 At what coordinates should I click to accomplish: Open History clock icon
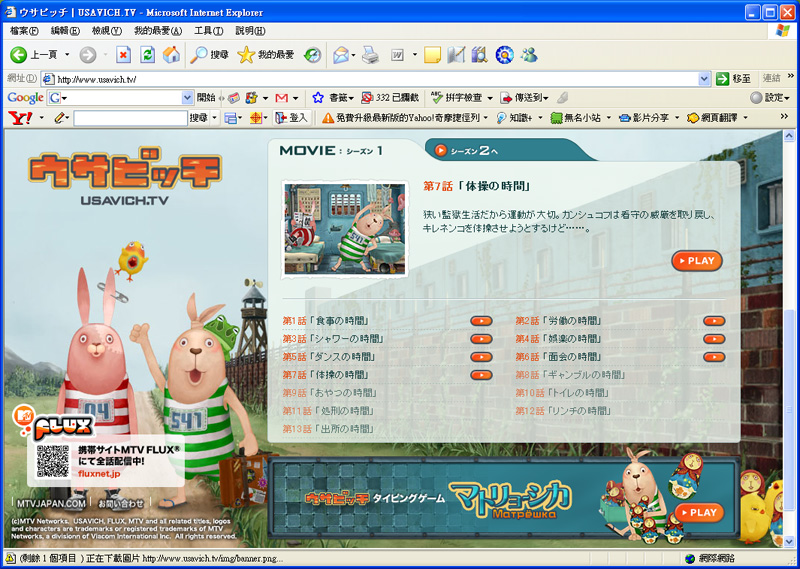coord(312,55)
